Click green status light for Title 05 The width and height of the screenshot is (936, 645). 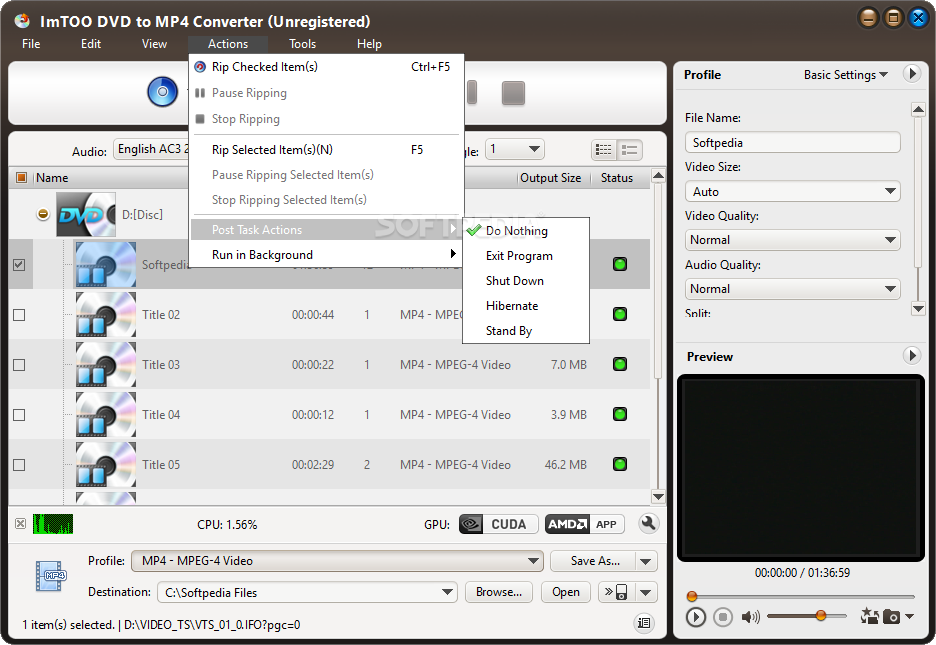[620, 464]
